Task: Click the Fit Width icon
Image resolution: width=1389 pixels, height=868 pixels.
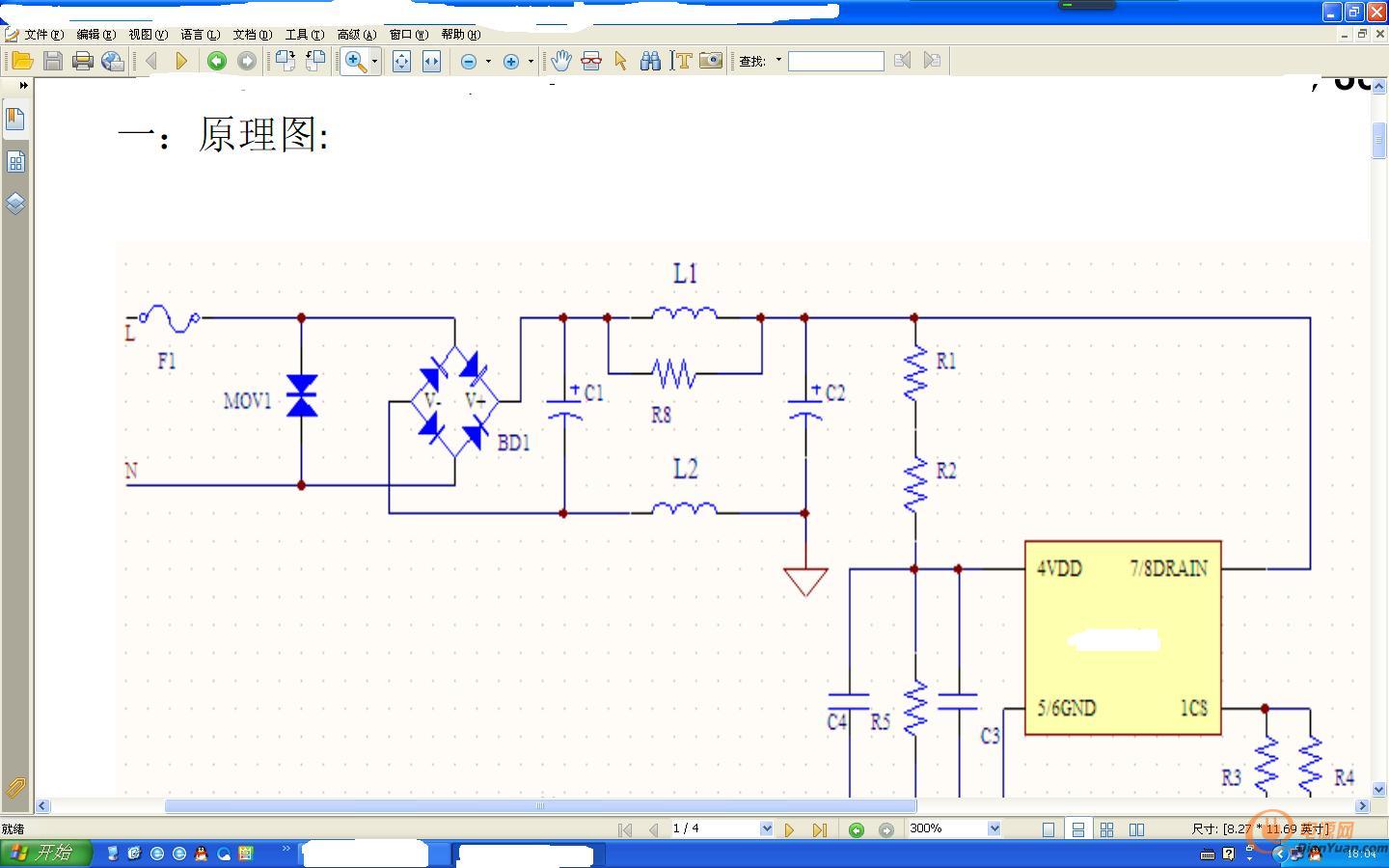Action: 431,62
